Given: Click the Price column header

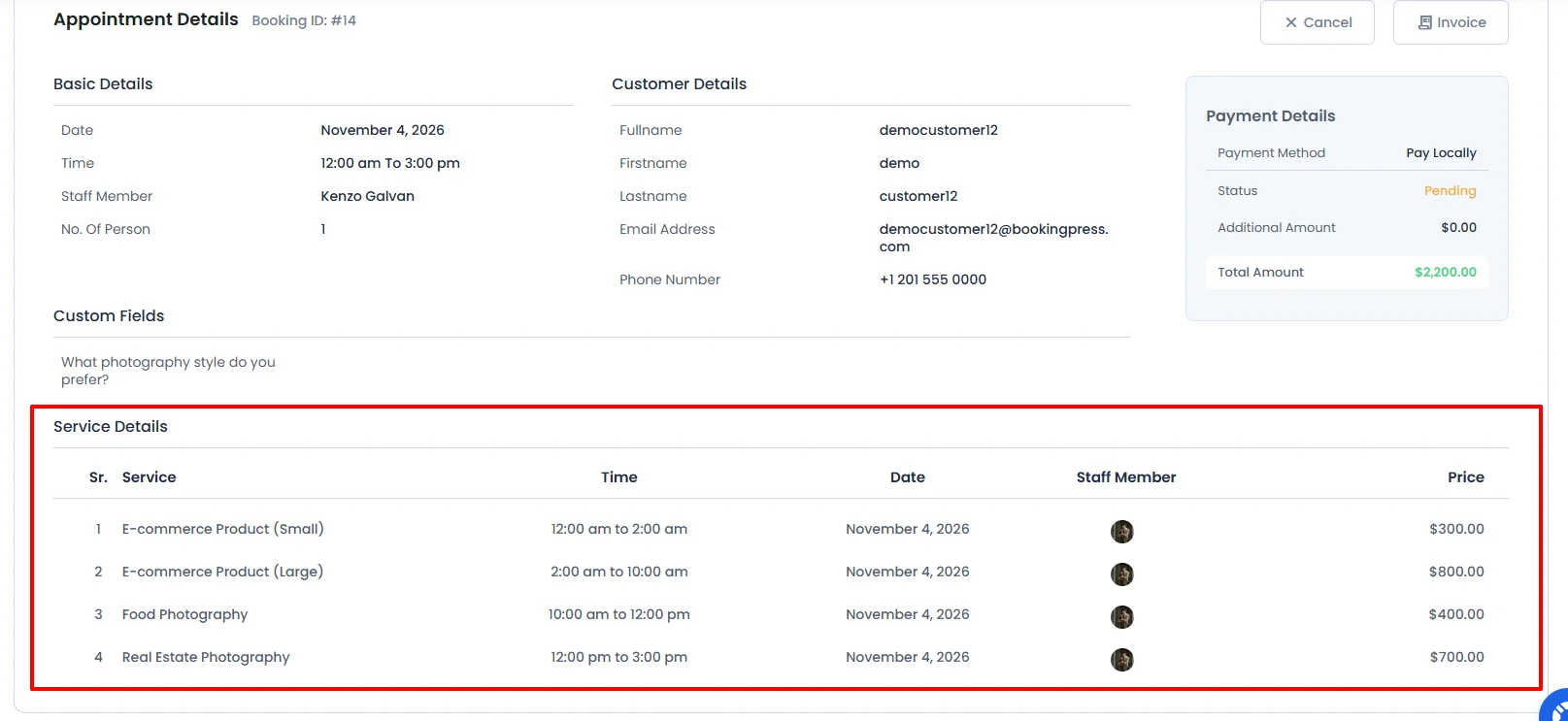Looking at the screenshot, I should pos(1466,477).
